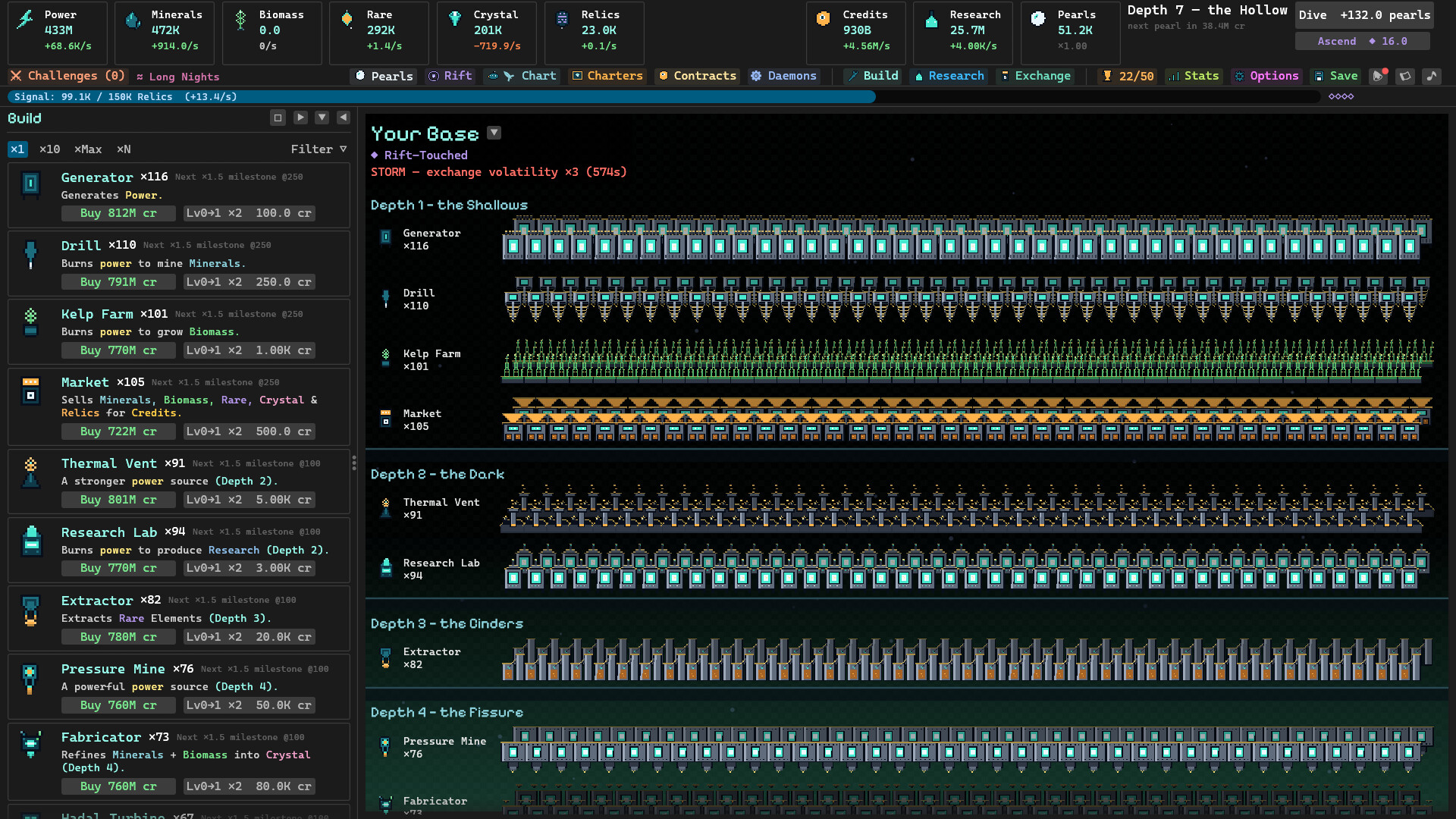The width and height of the screenshot is (1456, 819).
Task: Click the square dock button in Build panel
Action: pos(278,118)
